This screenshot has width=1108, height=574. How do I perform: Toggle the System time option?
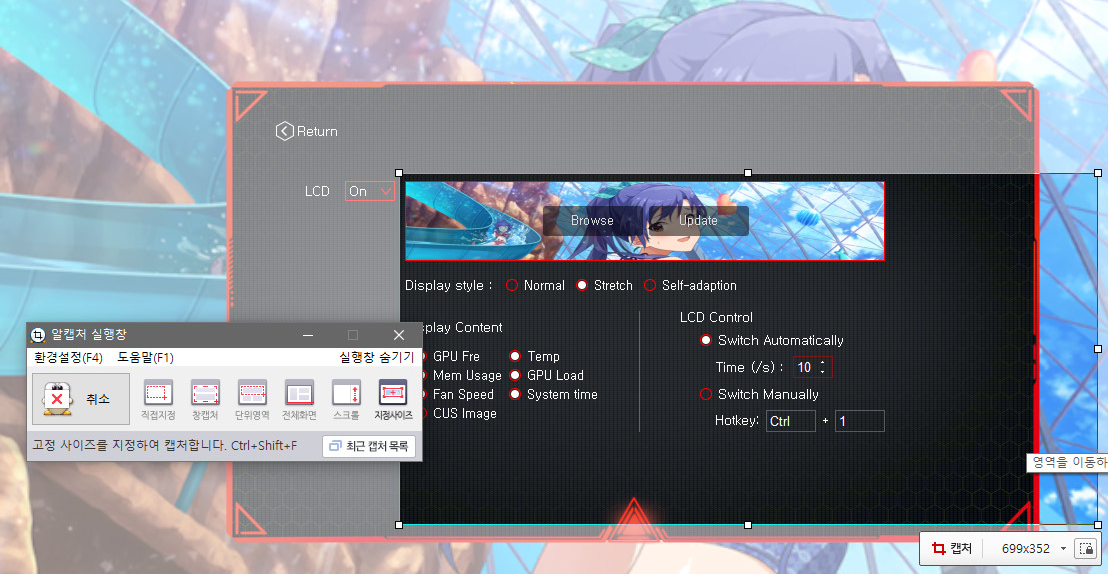(515, 394)
